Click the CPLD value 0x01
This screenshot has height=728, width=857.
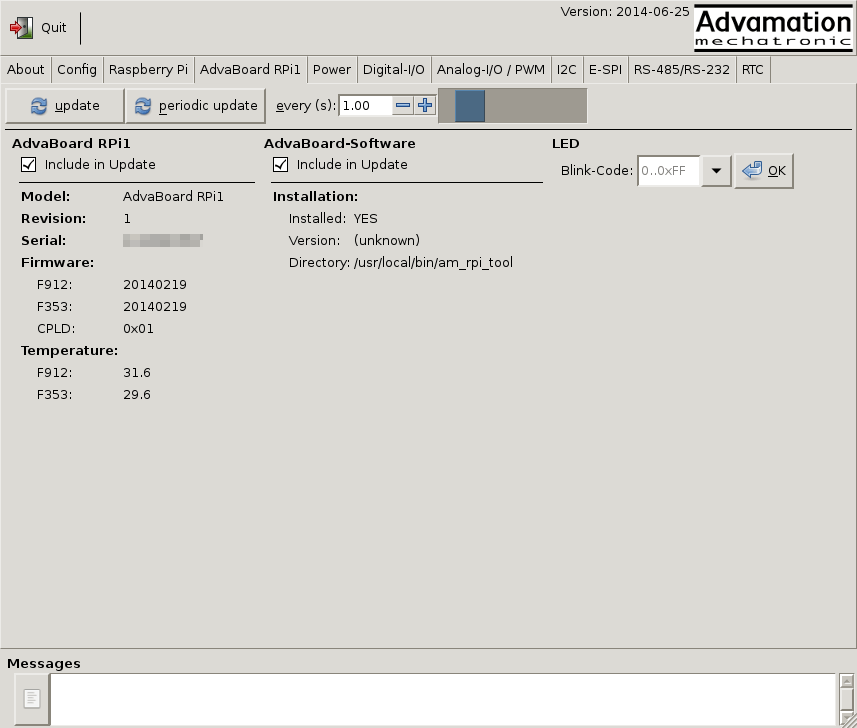click(138, 329)
